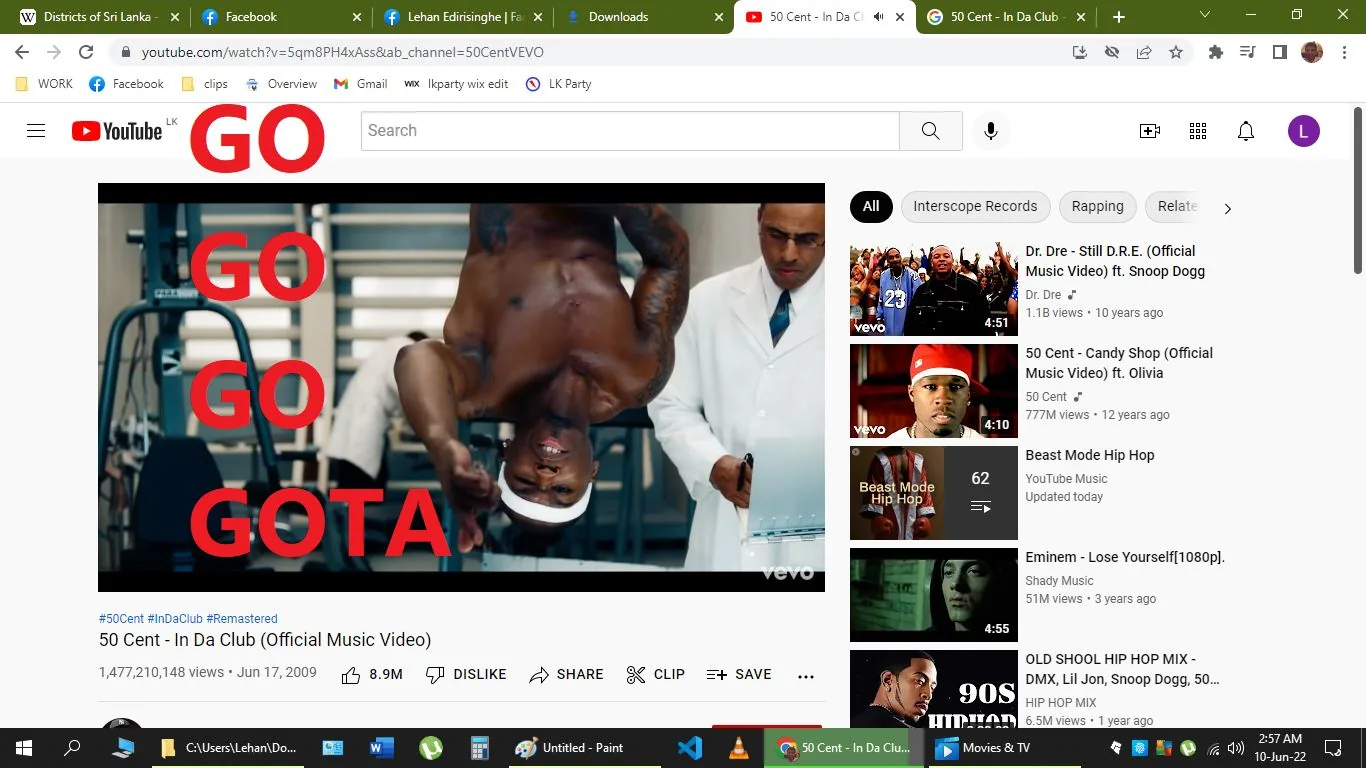
Task: Open Windows taskbar search
Action: 72,748
